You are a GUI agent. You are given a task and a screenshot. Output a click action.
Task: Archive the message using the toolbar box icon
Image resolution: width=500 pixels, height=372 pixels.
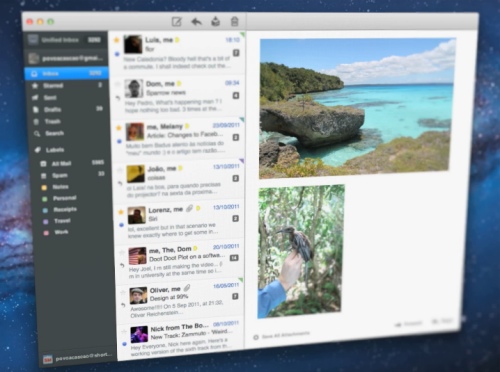click(x=216, y=22)
